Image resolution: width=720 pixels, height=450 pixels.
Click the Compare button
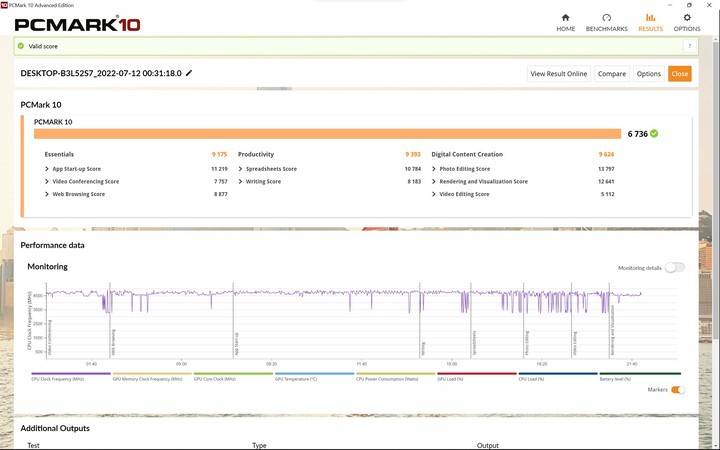pyautogui.click(x=612, y=73)
